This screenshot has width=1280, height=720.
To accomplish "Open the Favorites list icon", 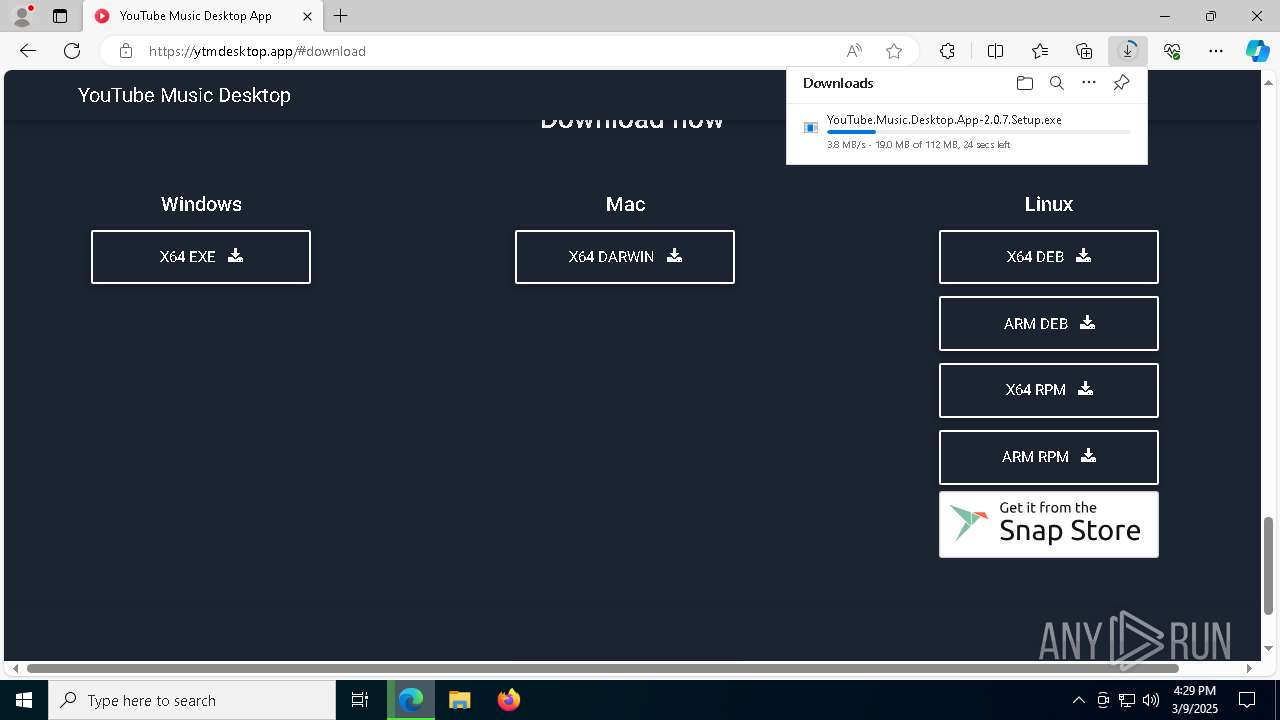I will [1040, 51].
